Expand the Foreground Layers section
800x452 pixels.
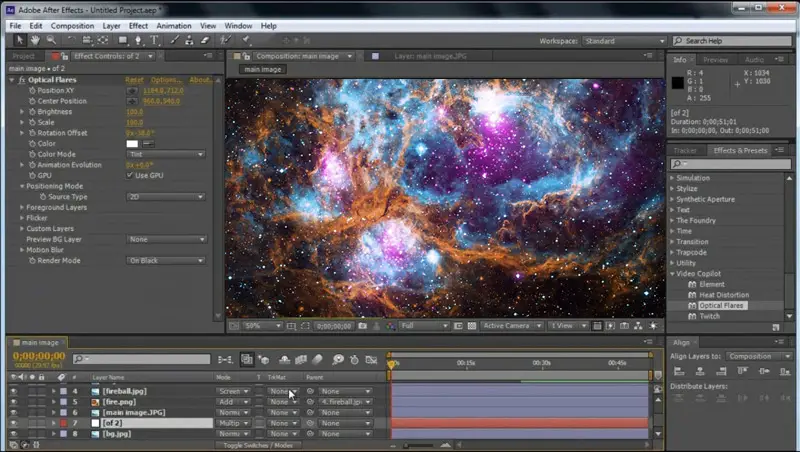[22, 207]
